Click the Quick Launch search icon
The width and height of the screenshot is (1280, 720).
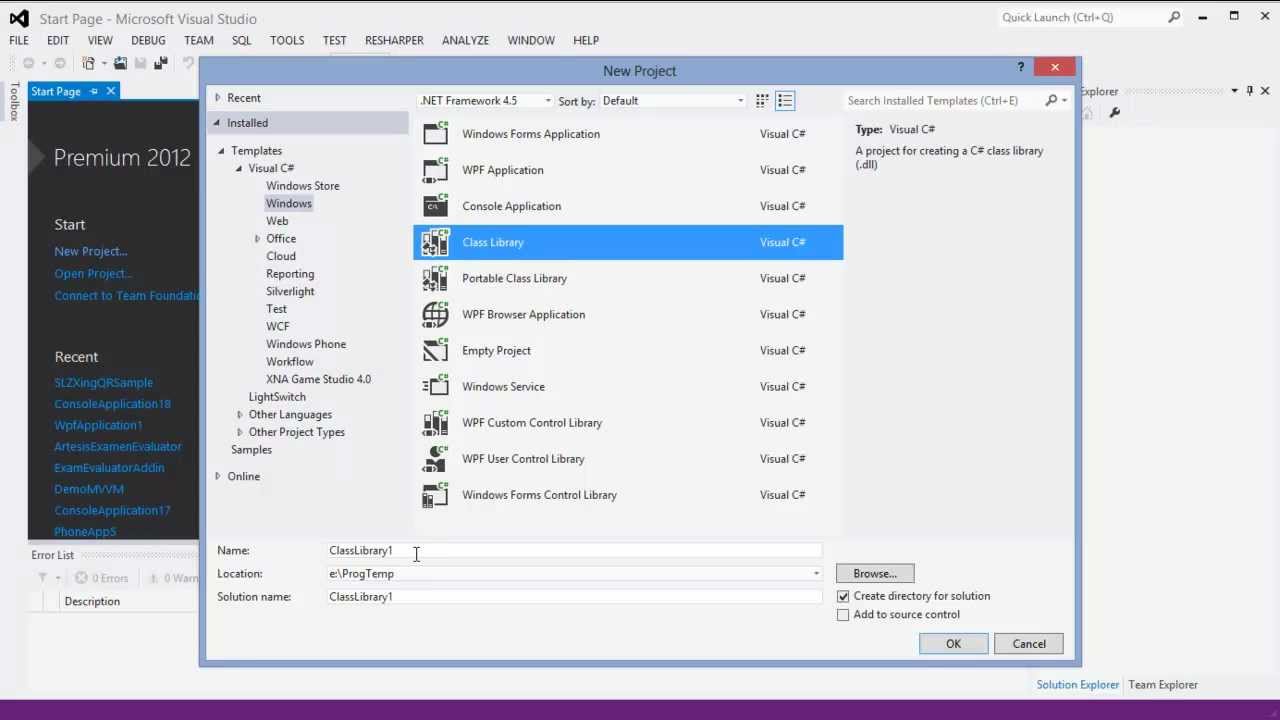pyautogui.click(x=1174, y=17)
